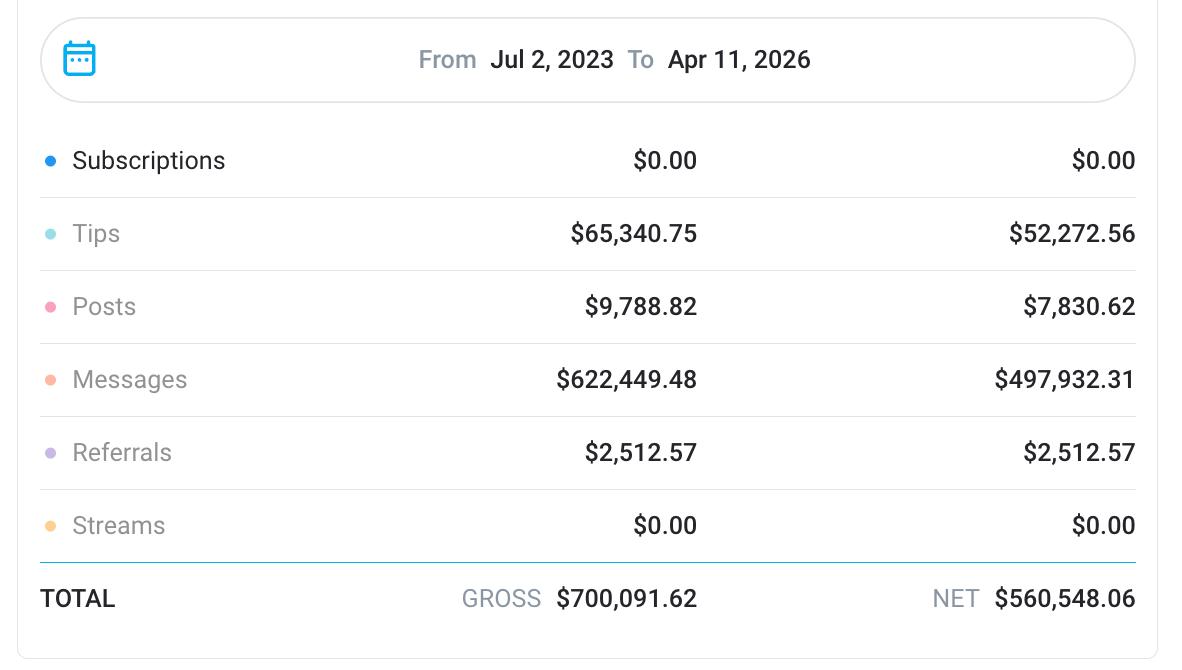1182x670 pixels.
Task: Click the start date Jul 2, 2023
Action: [x=551, y=60]
